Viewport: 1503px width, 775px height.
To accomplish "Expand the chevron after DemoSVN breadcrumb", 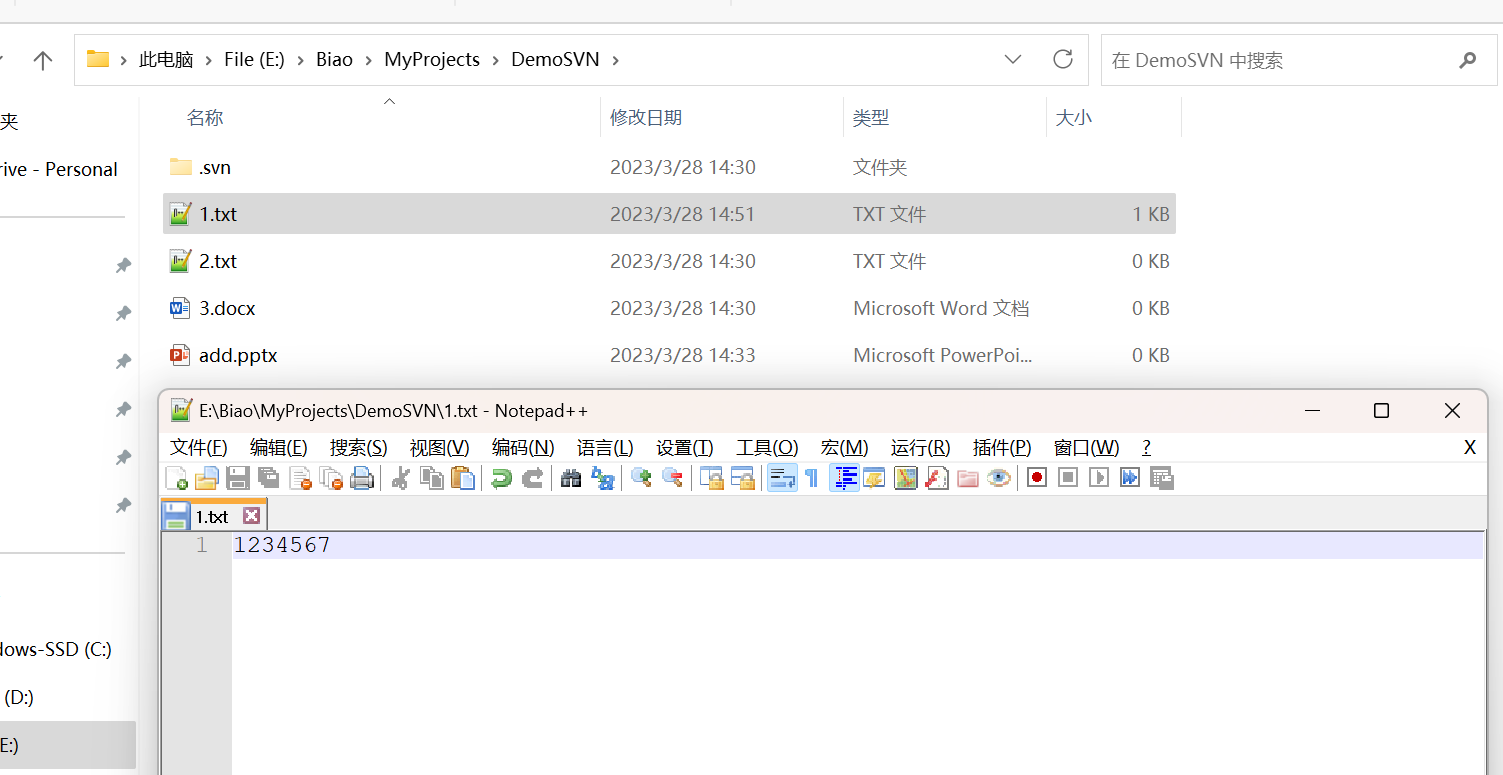I will [615, 60].
